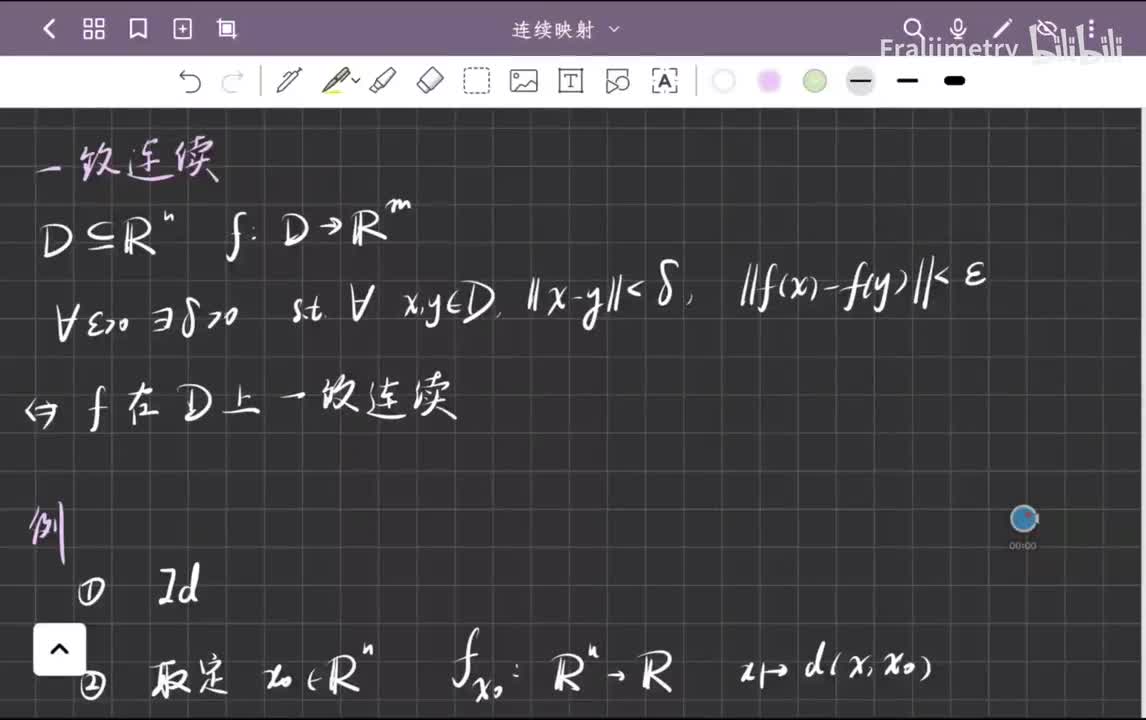This screenshot has width=1146, height=720.
Task: Select the Pencil/marker tool
Action: [383, 80]
